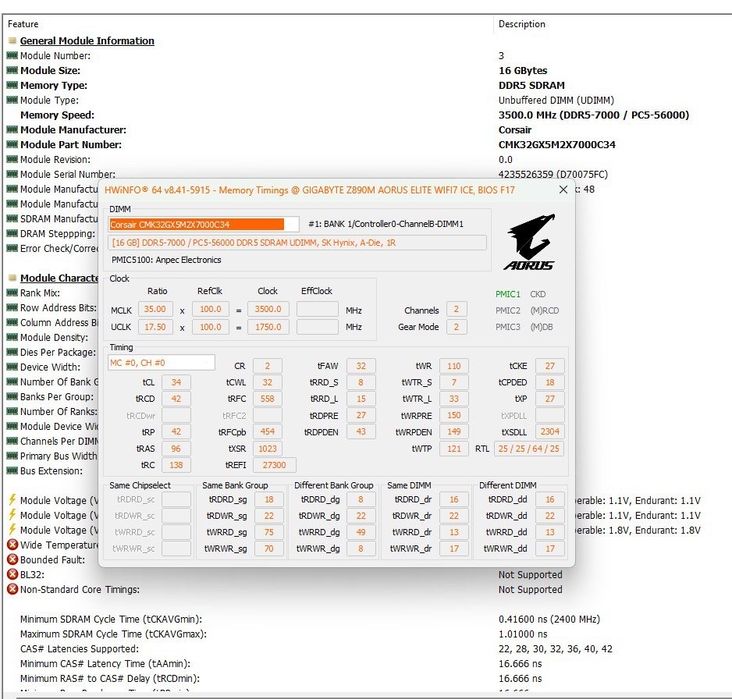This screenshot has height=699, width=732.
Task: Select the green PMIC1 indicator
Action: [x=507, y=294]
